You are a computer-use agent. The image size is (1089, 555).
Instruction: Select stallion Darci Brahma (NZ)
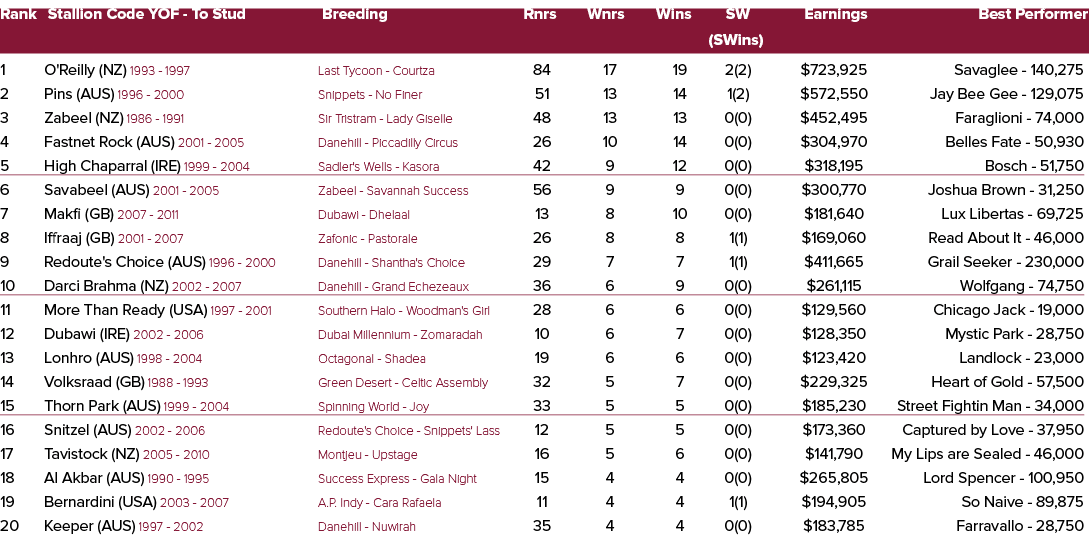pyautogui.click(x=106, y=286)
